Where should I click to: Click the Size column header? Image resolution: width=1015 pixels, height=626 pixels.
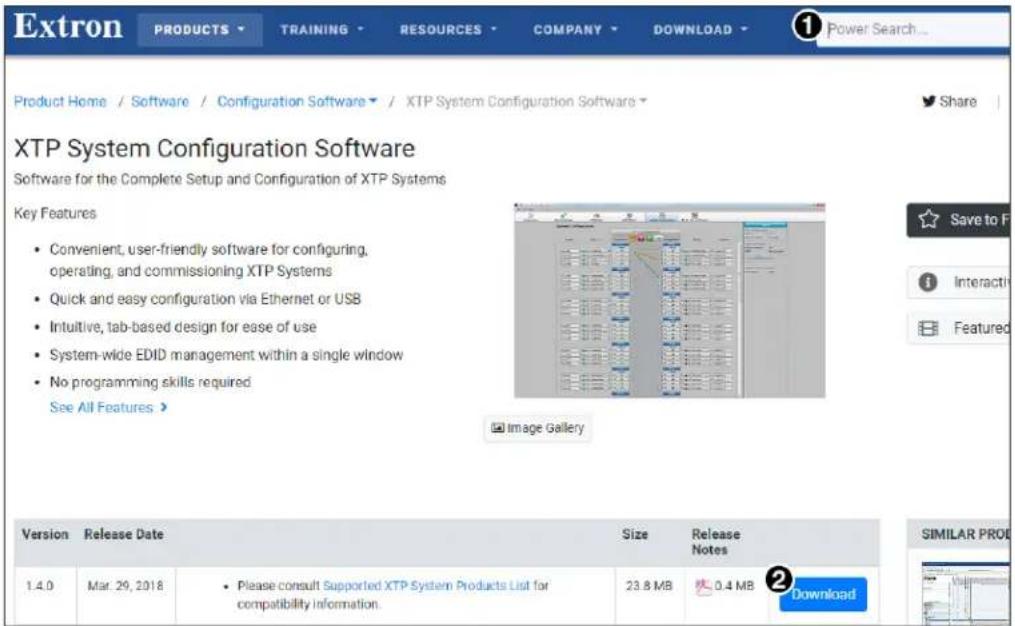[x=635, y=534]
